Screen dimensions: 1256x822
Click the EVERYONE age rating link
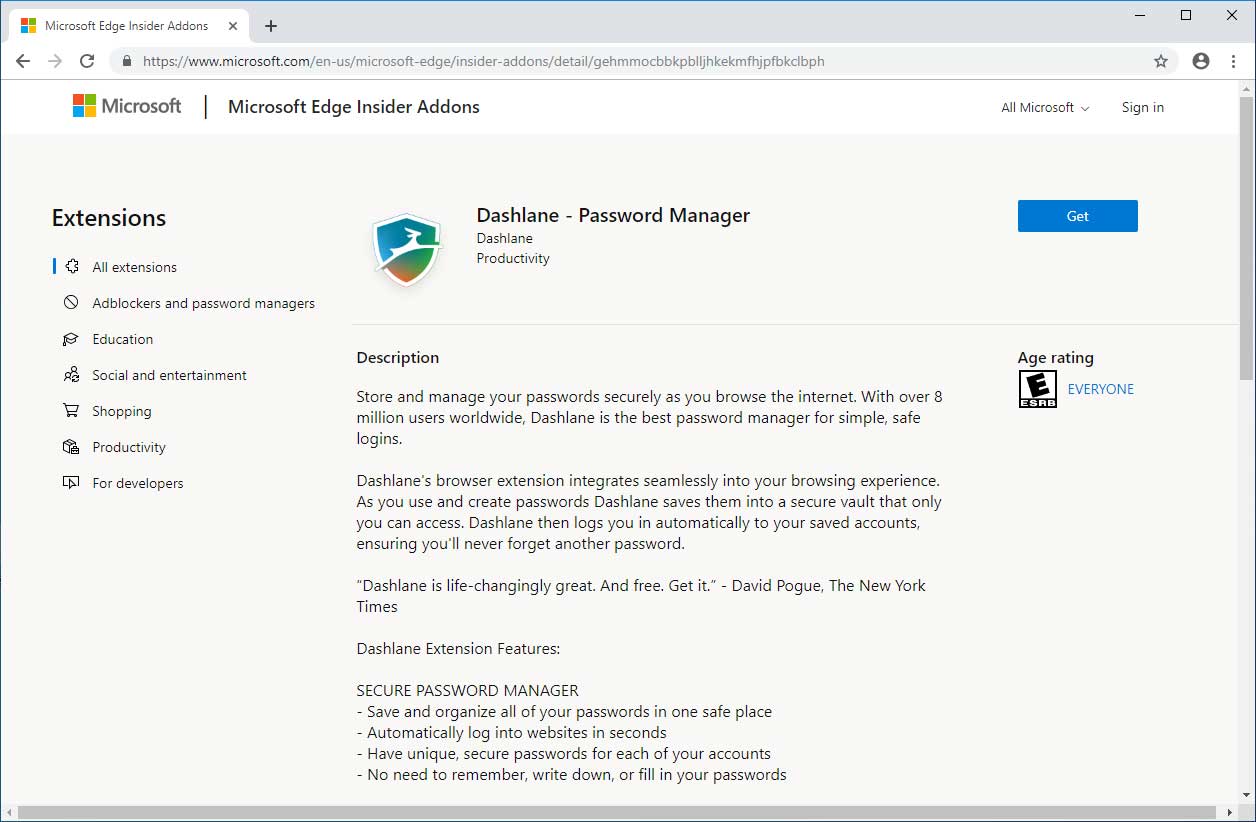pyautogui.click(x=1100, y=389)
